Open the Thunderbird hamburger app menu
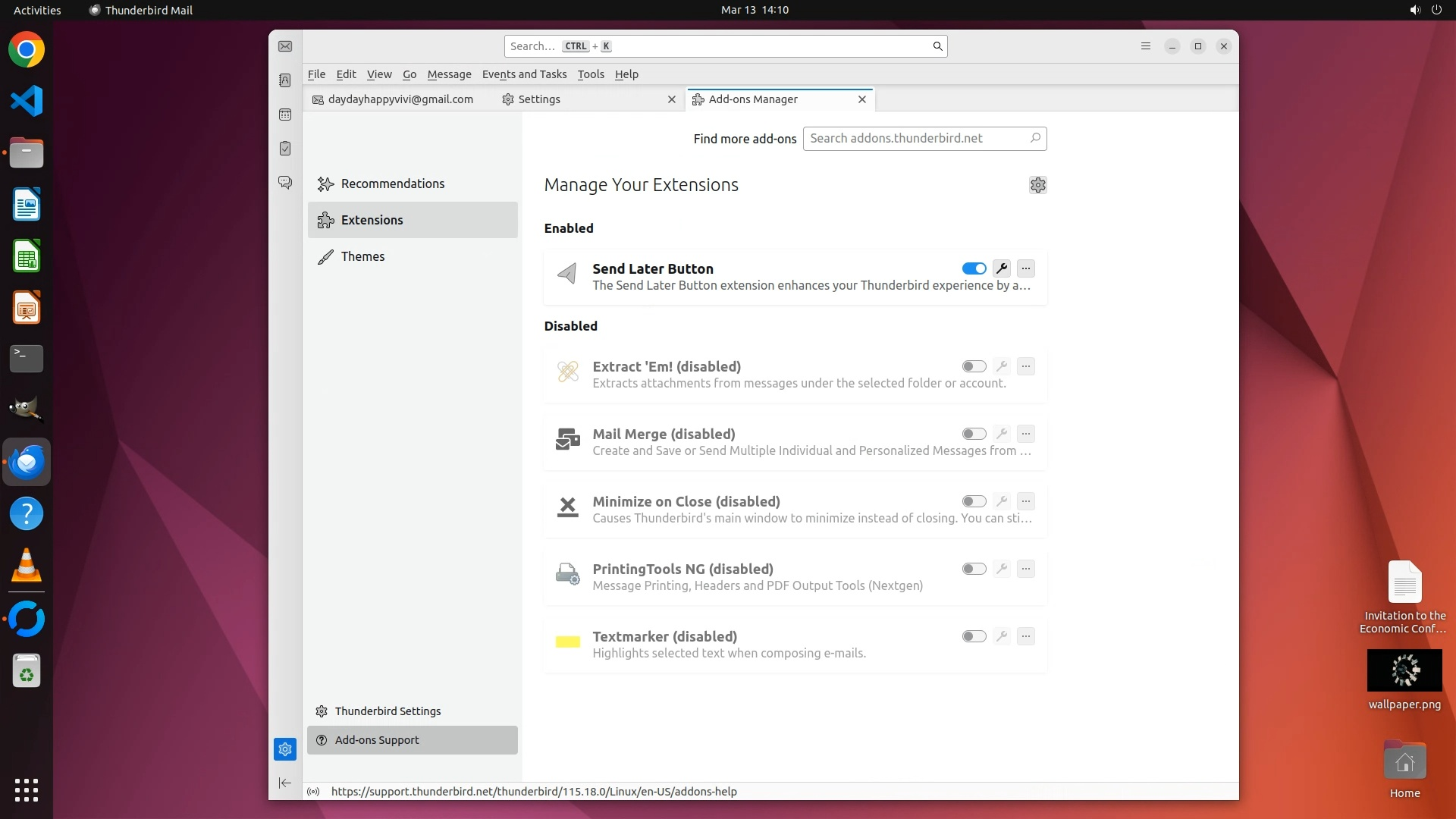This screenshot has width=1456, height=819. click(x=1146, y=46)
